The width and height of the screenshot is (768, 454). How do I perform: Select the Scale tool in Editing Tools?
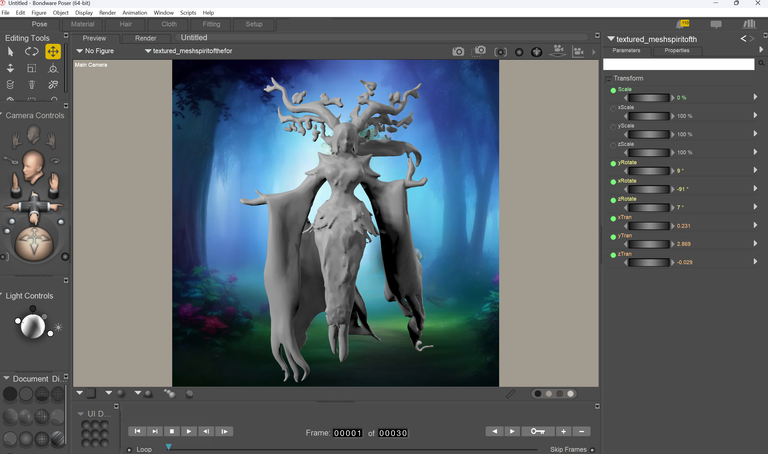(32, 69)
